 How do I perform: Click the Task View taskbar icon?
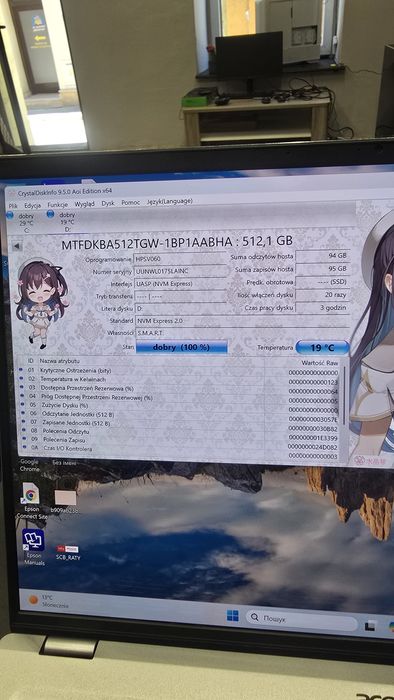[x=370, y=626]
